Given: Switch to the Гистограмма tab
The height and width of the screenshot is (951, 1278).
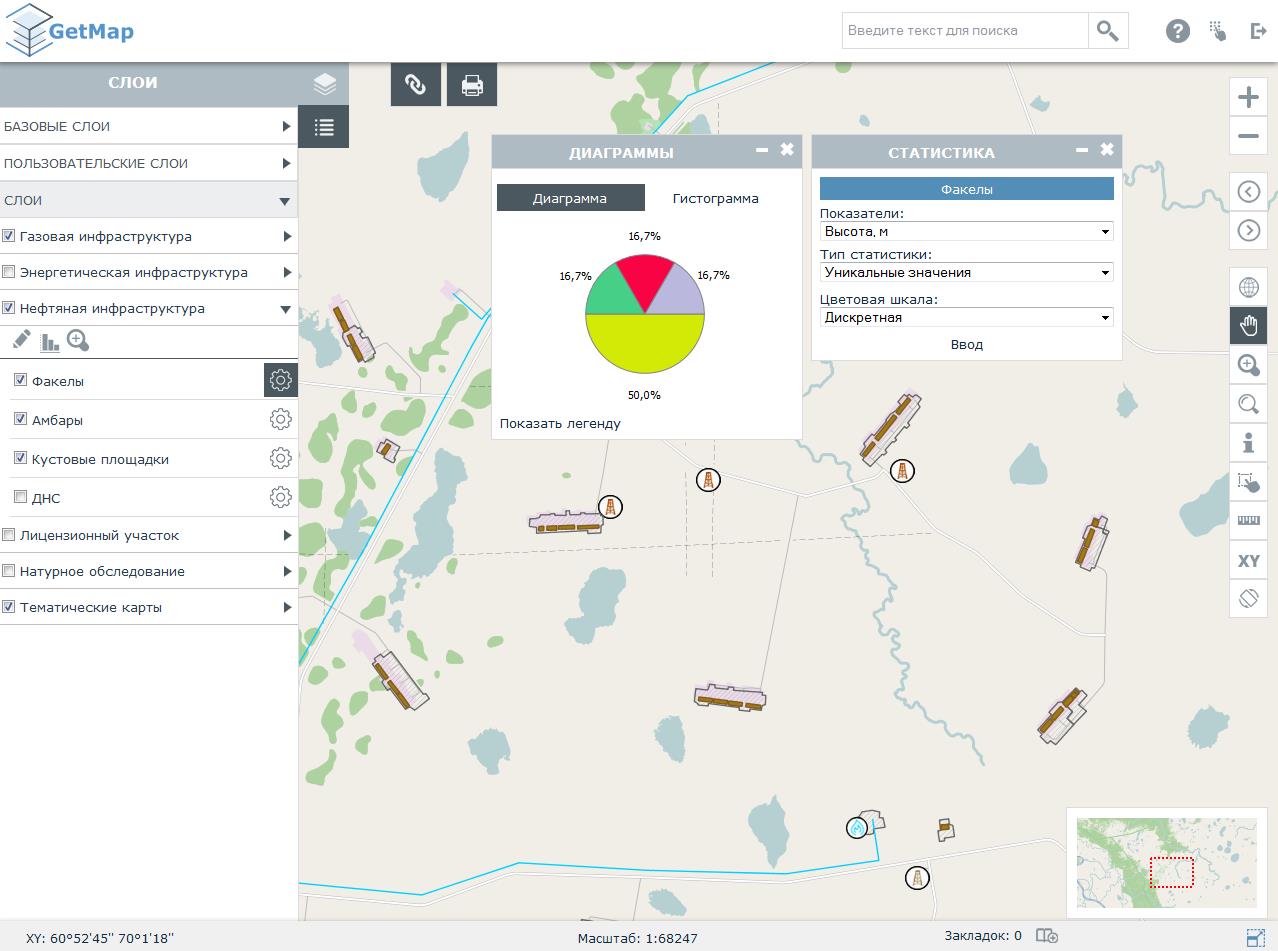Looking at the screenshot, I should 715,198.
